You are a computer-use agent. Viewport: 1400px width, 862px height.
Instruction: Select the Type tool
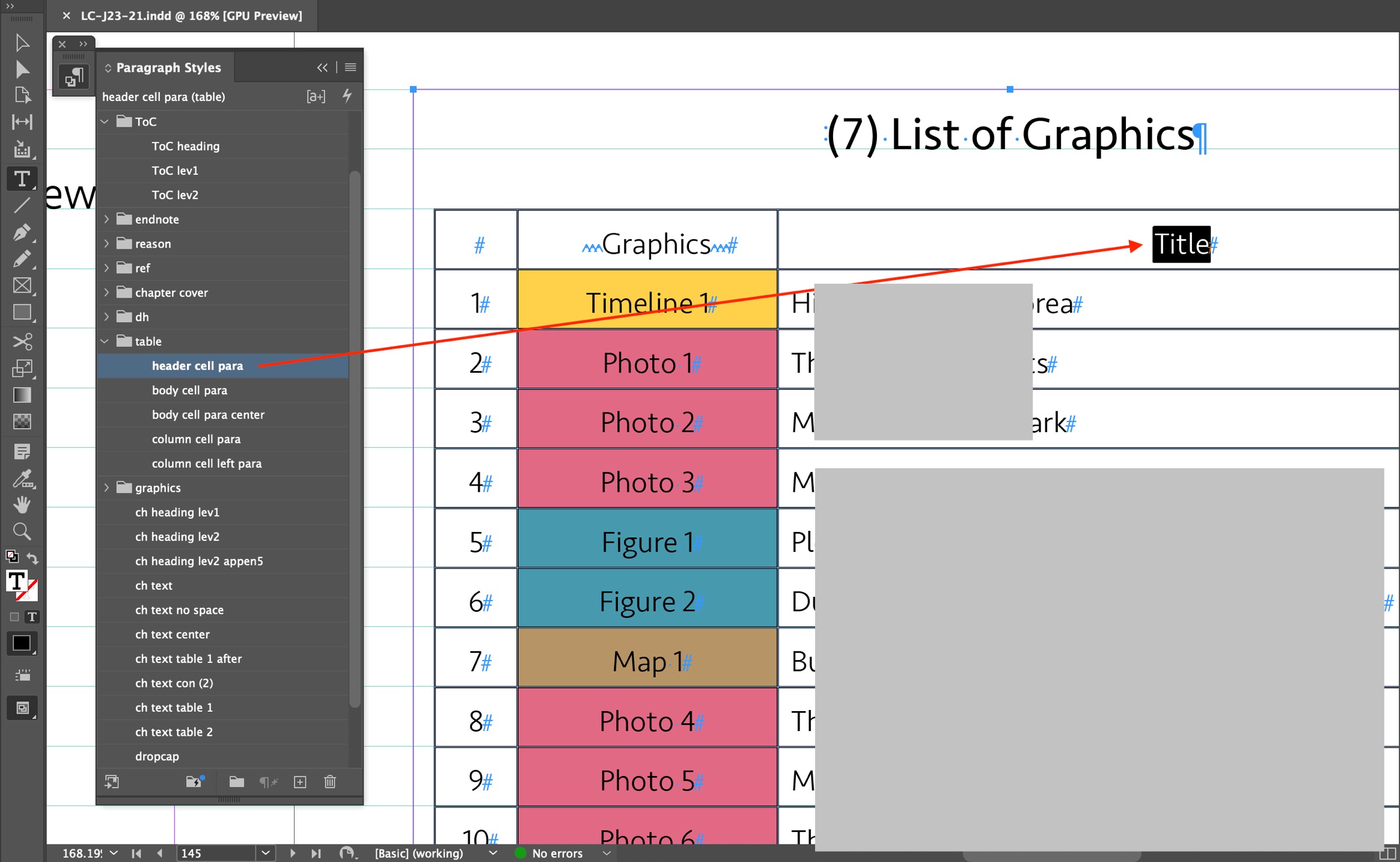pos(22,179)
